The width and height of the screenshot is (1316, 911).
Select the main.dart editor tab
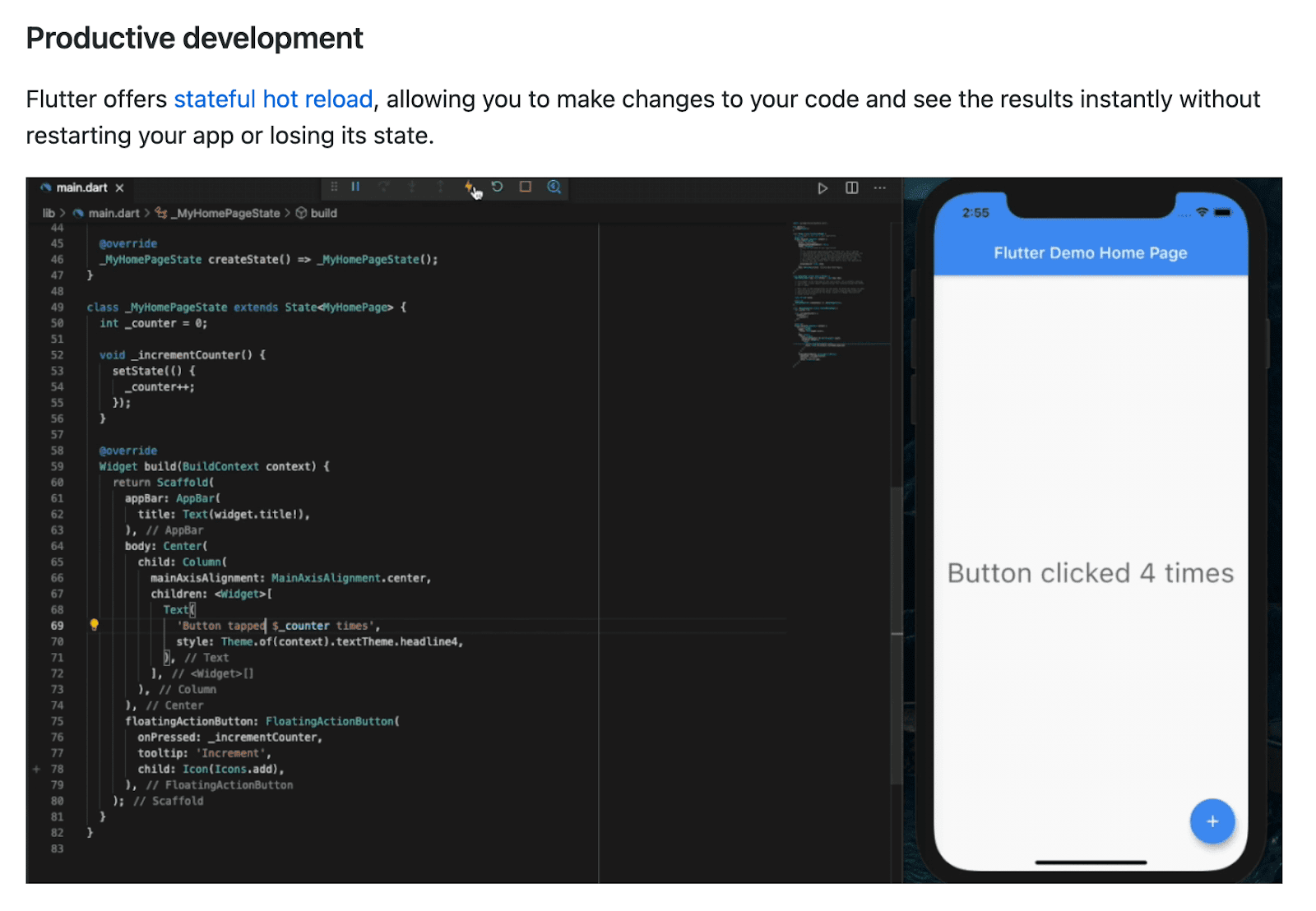82,188
